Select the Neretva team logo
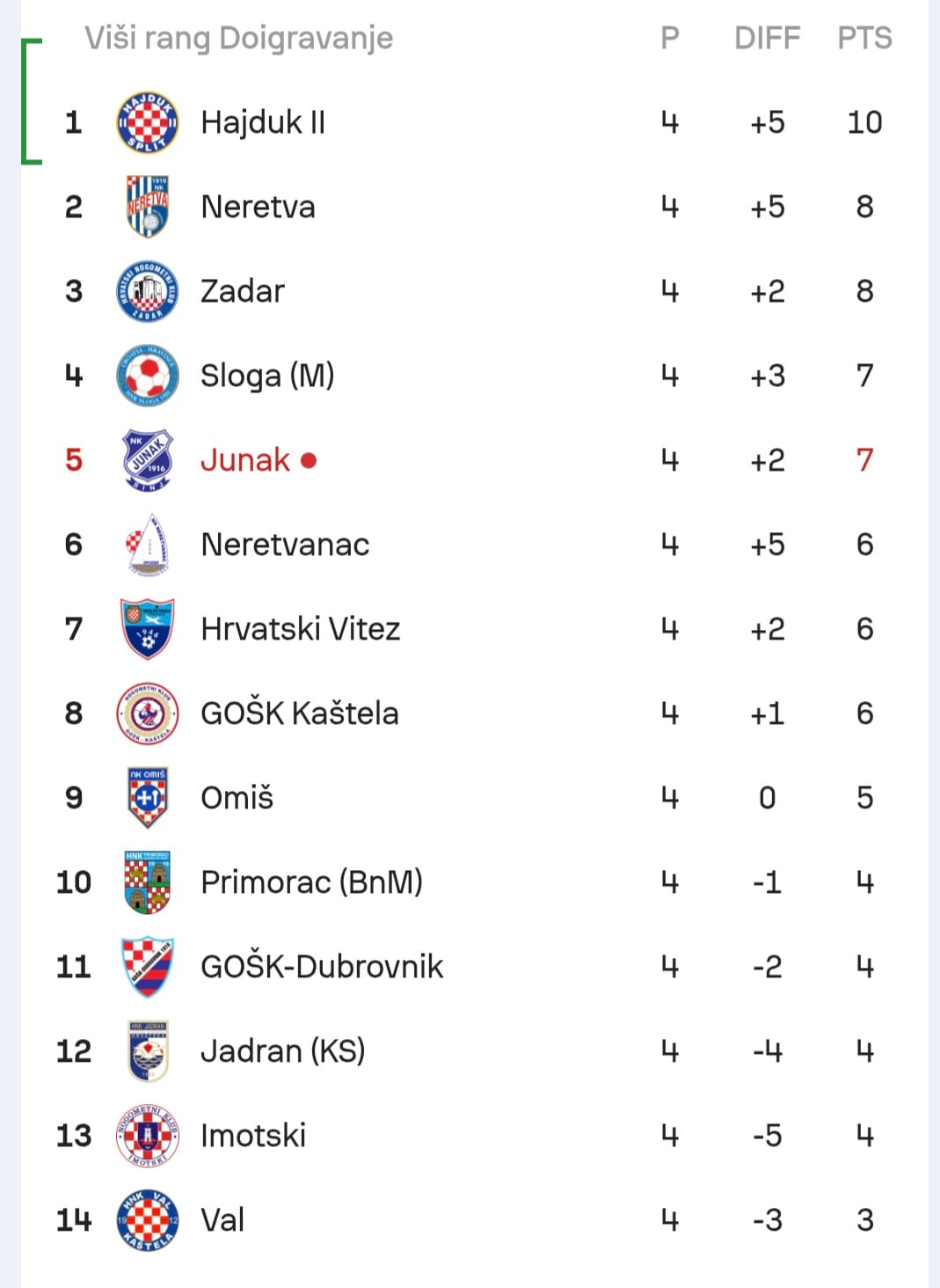Screen dimensions: 940x1288 point(148,207)
